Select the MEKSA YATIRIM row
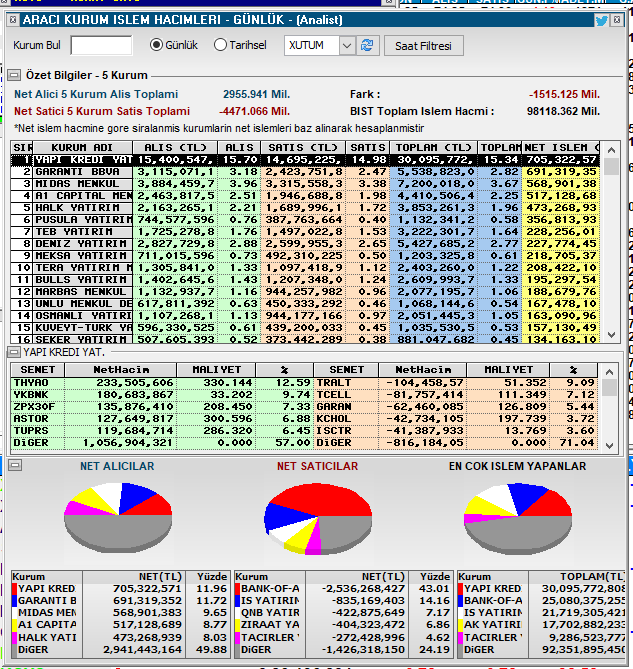Viewport: 633px width, 669px height. click(x=305, y=255)
